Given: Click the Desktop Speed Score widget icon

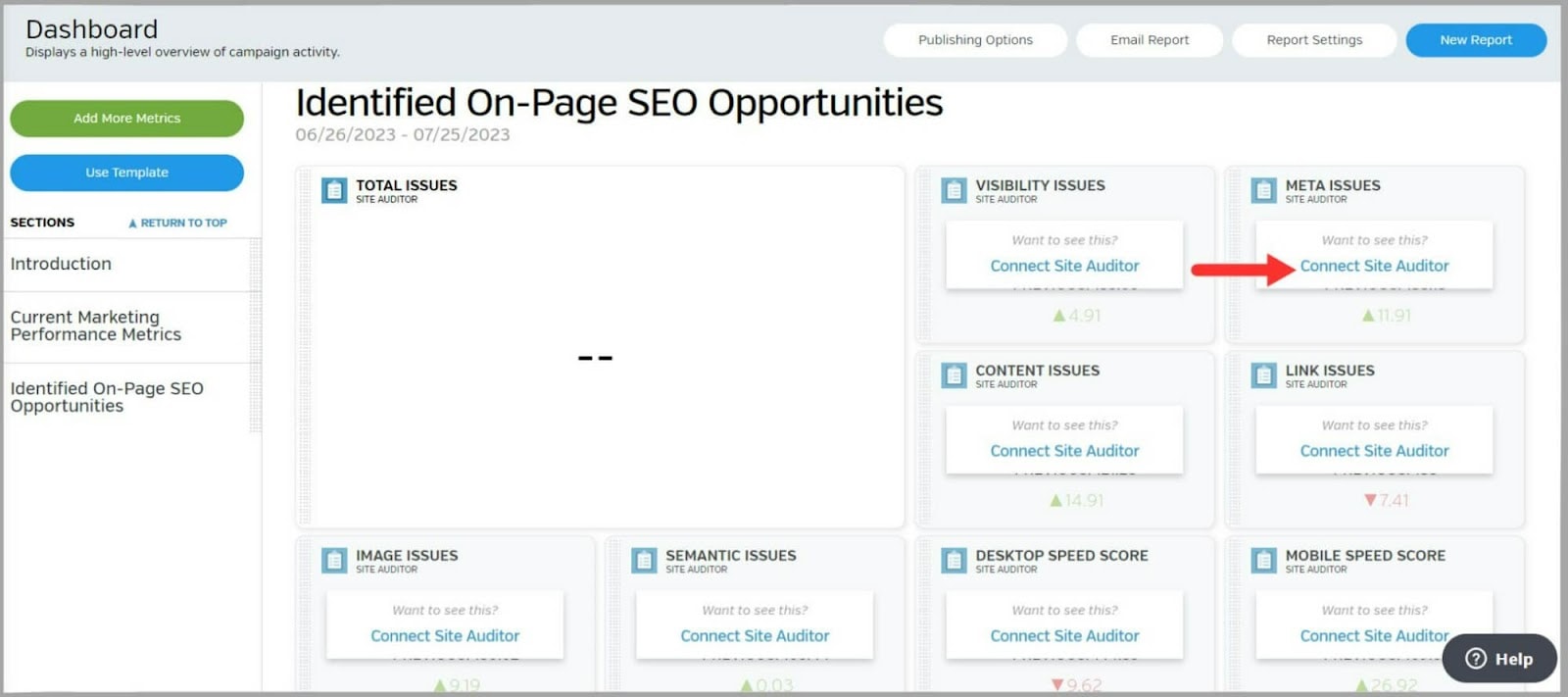Looking at the screenshot, I should click(954, 561).
